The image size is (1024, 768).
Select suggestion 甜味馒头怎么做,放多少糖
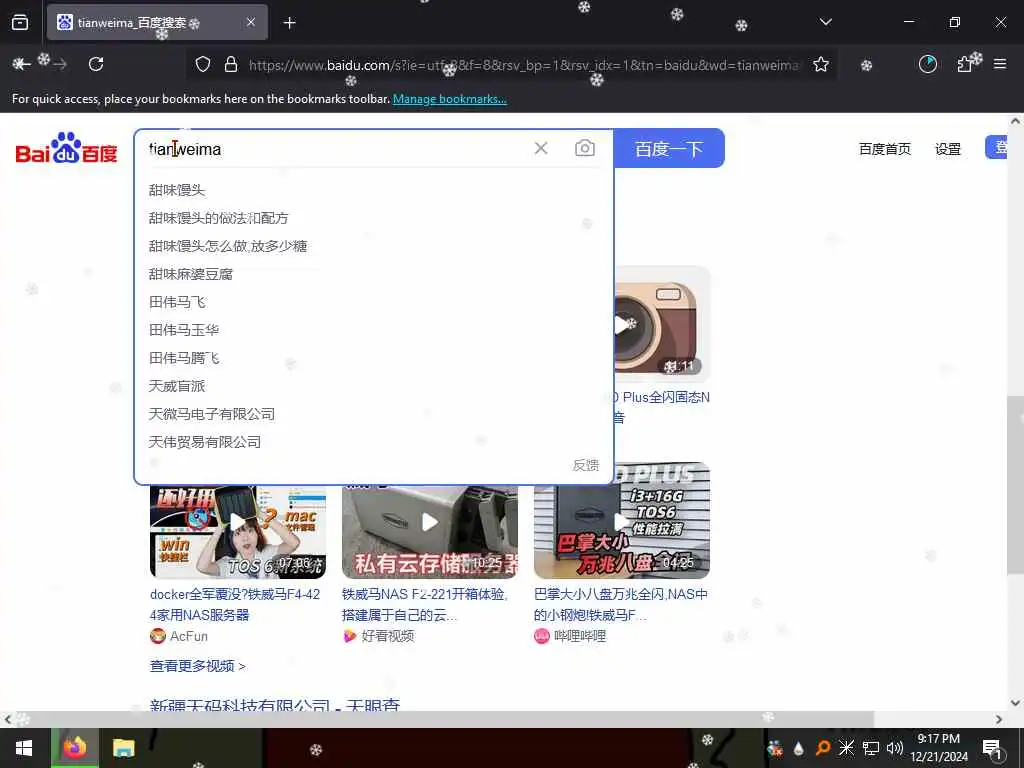coord(228,246)
